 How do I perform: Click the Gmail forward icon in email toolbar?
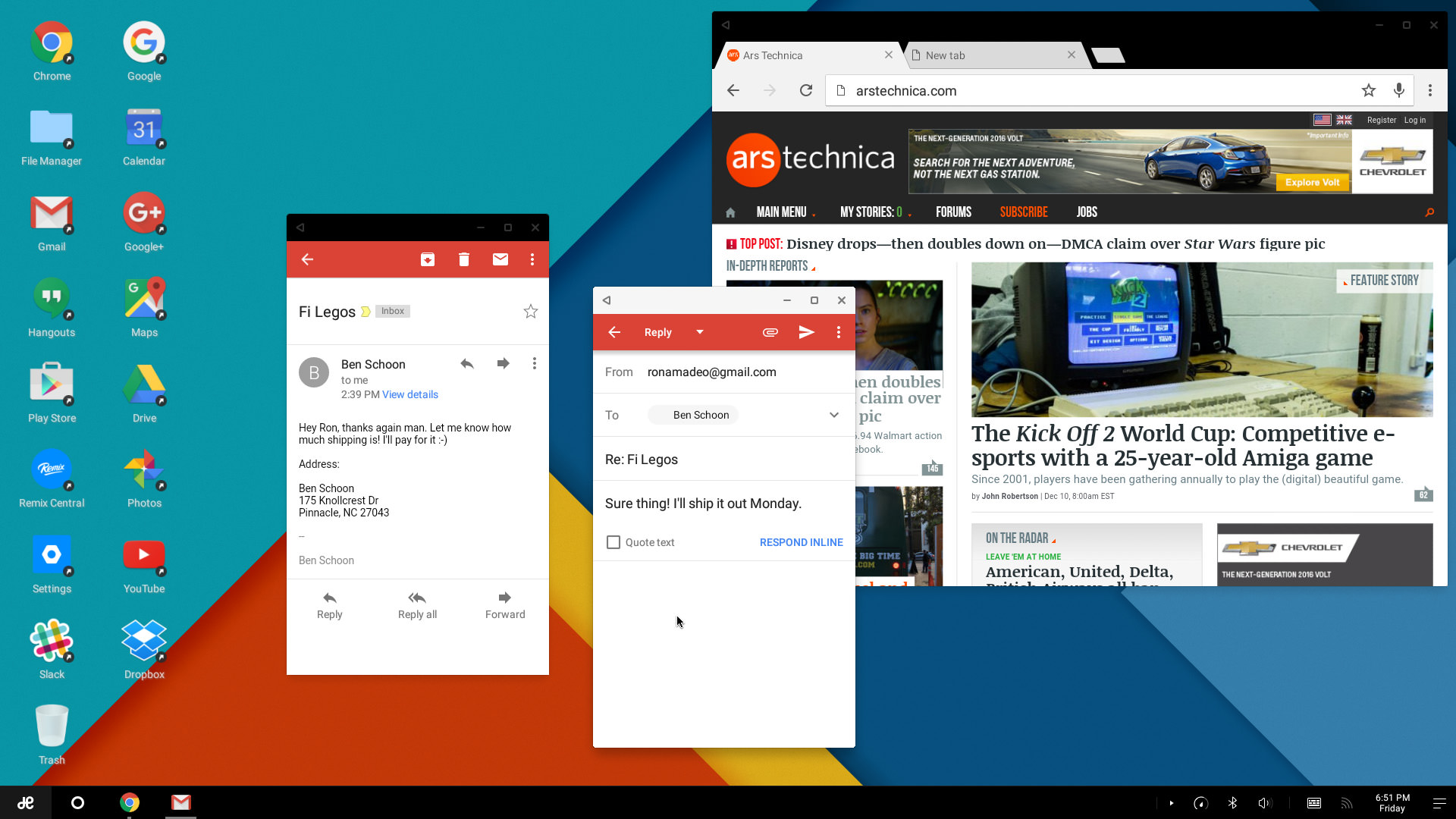[x=503, y=362]
